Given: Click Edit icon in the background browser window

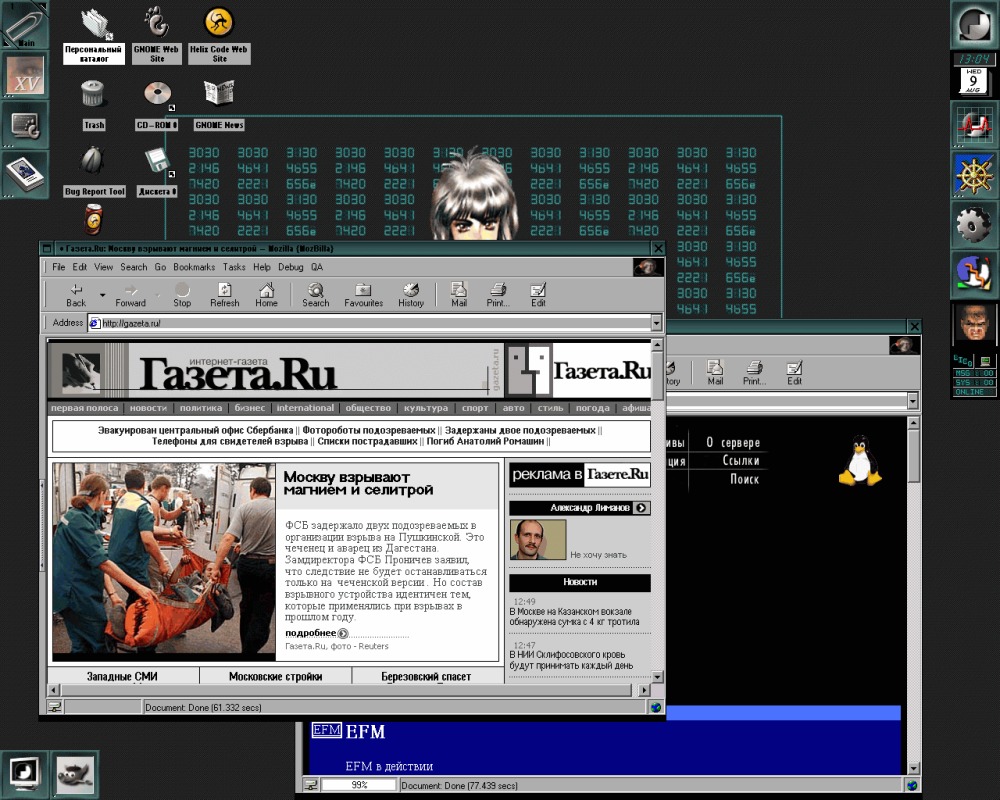Looking at the screenshot, I should click(795, 373).
